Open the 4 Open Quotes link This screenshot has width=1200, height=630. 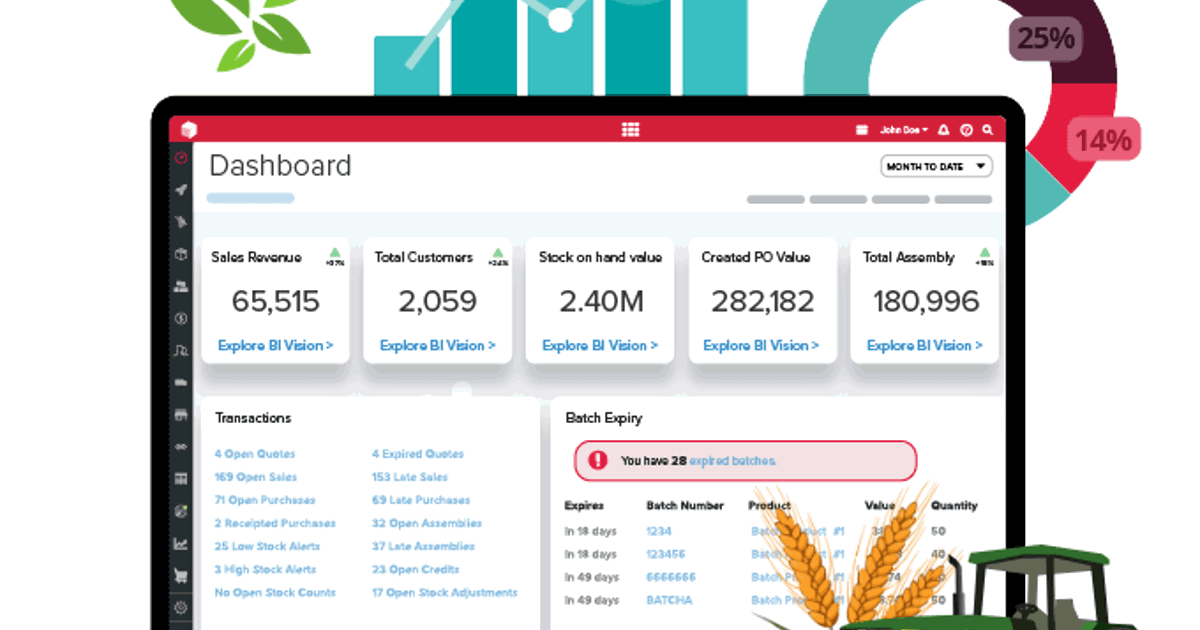[255, 454]
